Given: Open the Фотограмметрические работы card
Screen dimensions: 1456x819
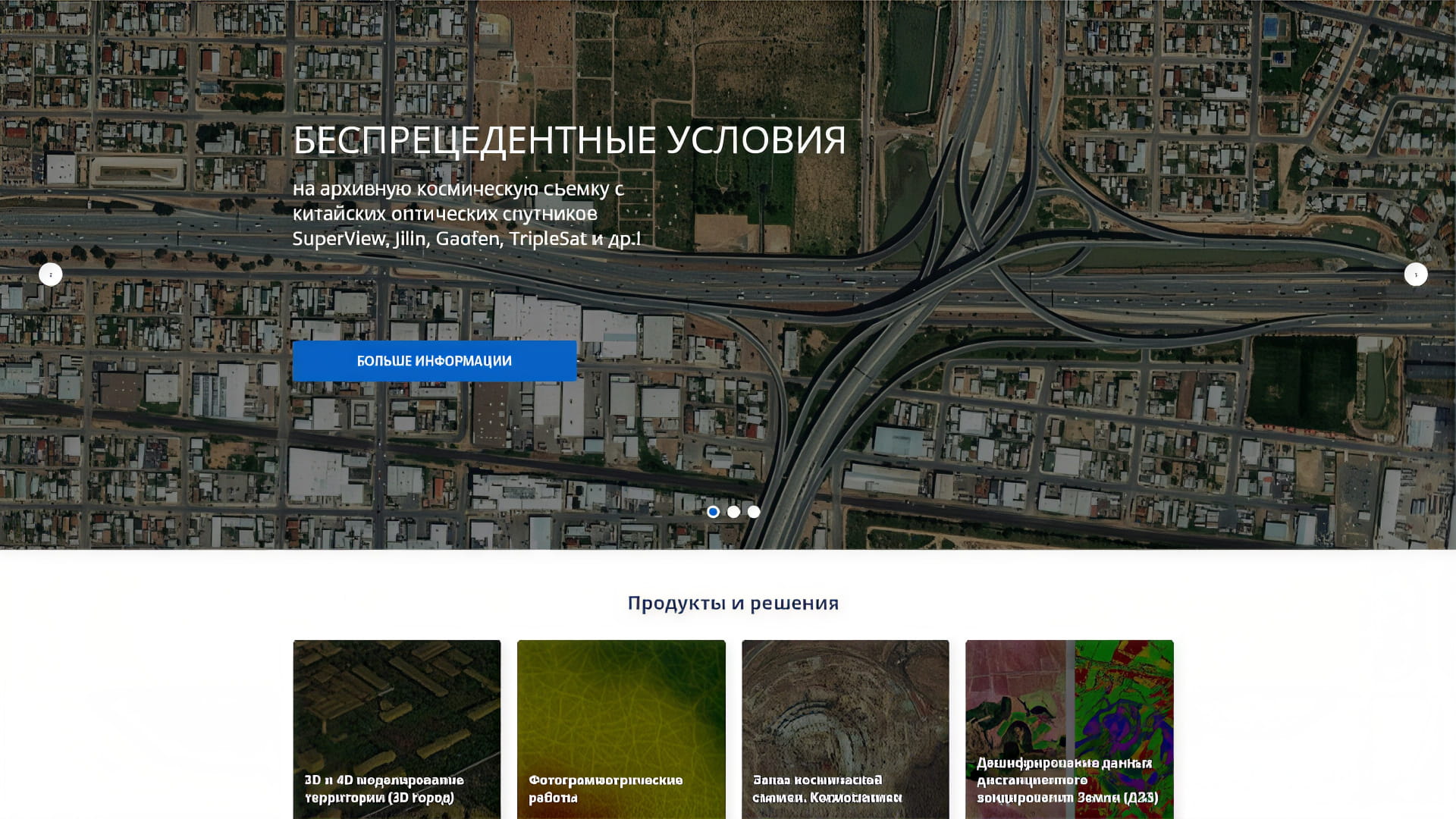Looking at the screenshot, I should 621,730.
